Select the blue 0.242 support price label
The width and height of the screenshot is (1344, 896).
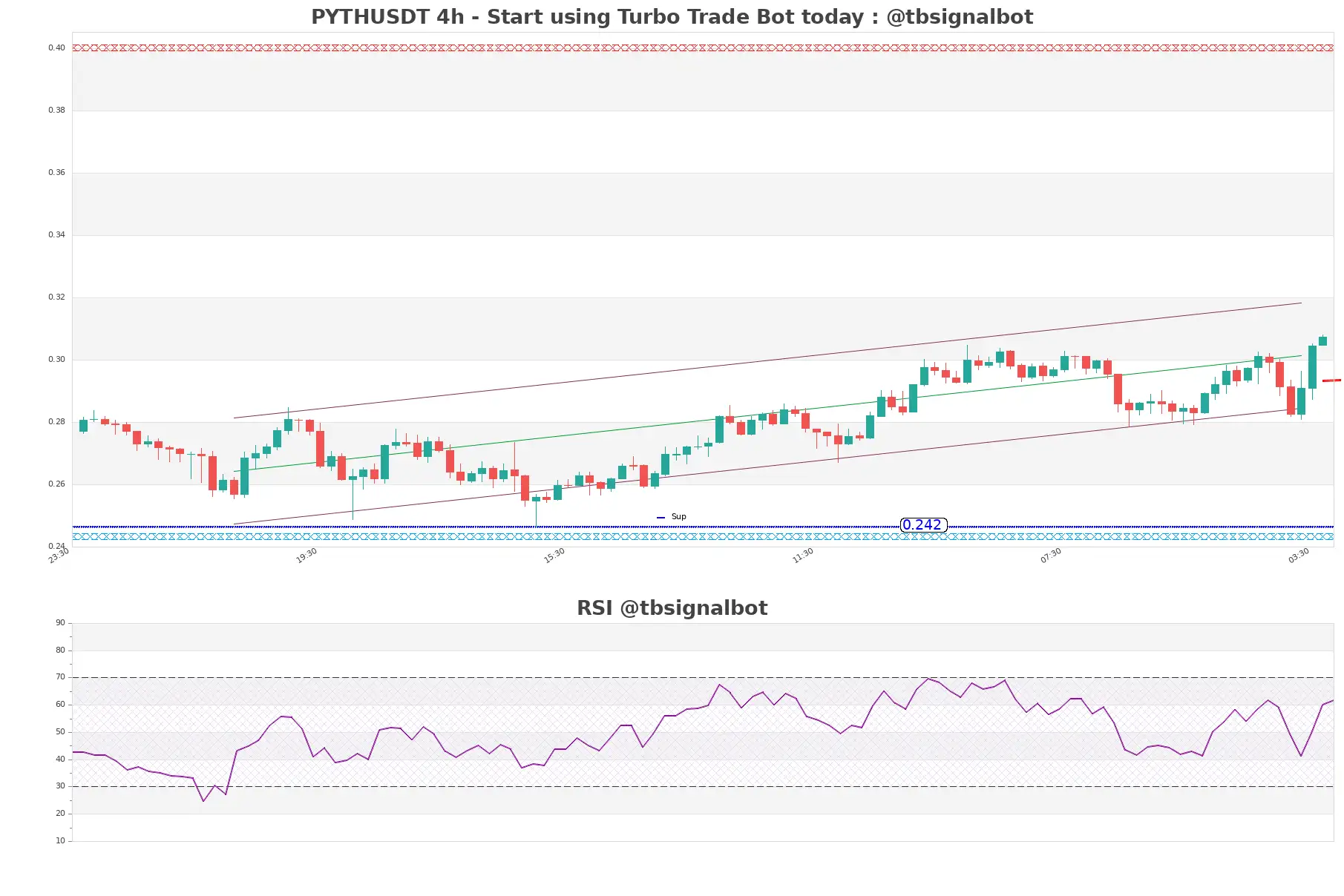(x=922, y=525)
